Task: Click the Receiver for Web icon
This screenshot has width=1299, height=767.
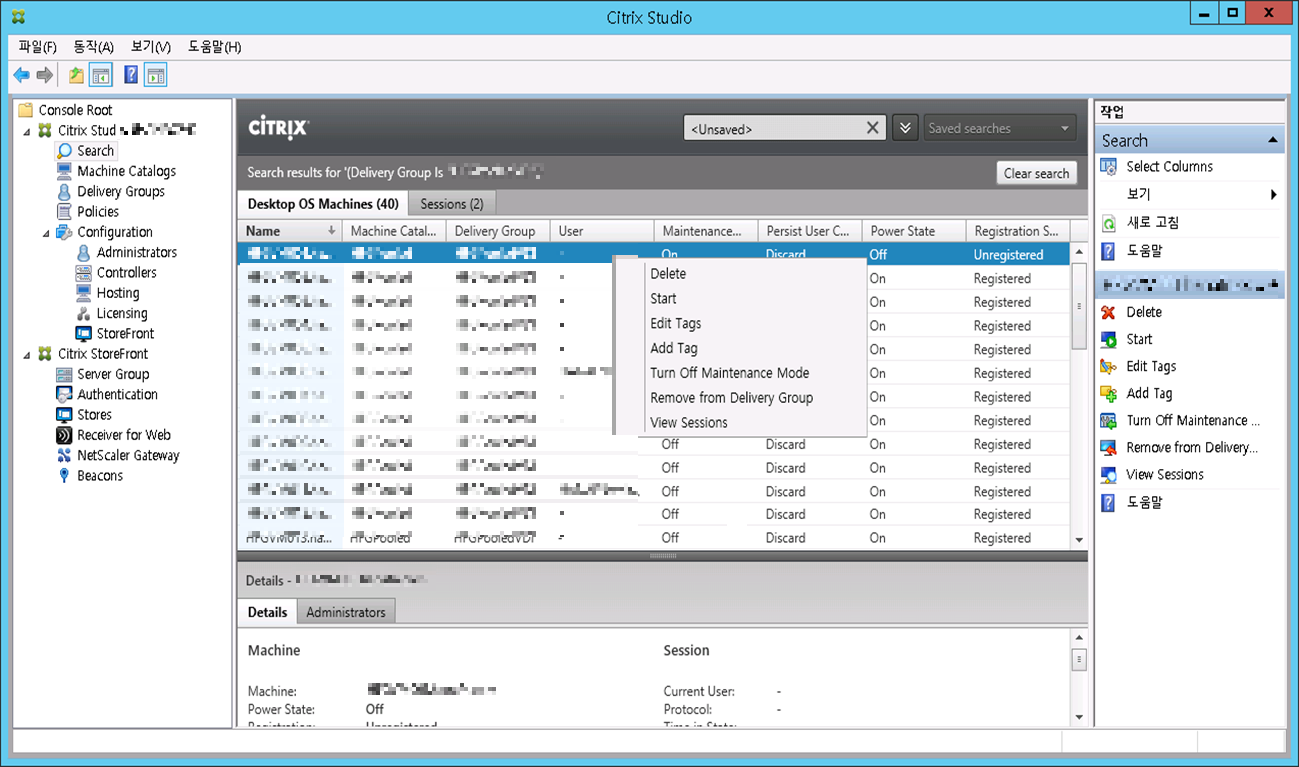Action: (x=65, y=435)
